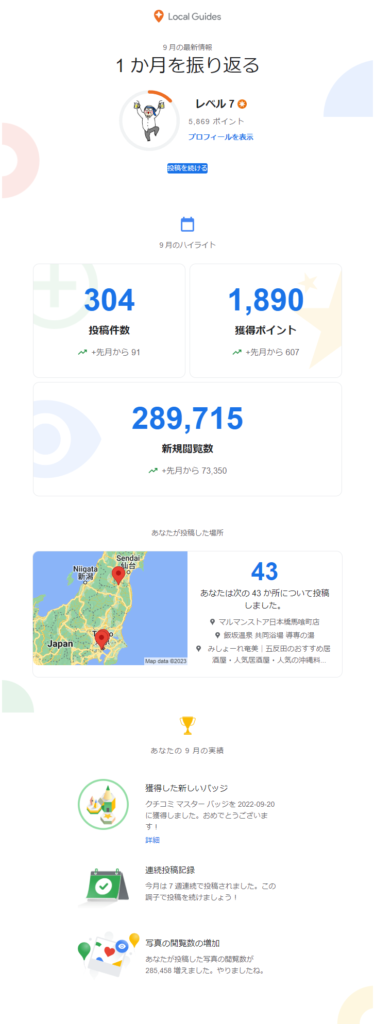Viewport: 375px width, 1024px height.
Task: Select the 1,890 獲得ポイント card
Action: (265, 321)
